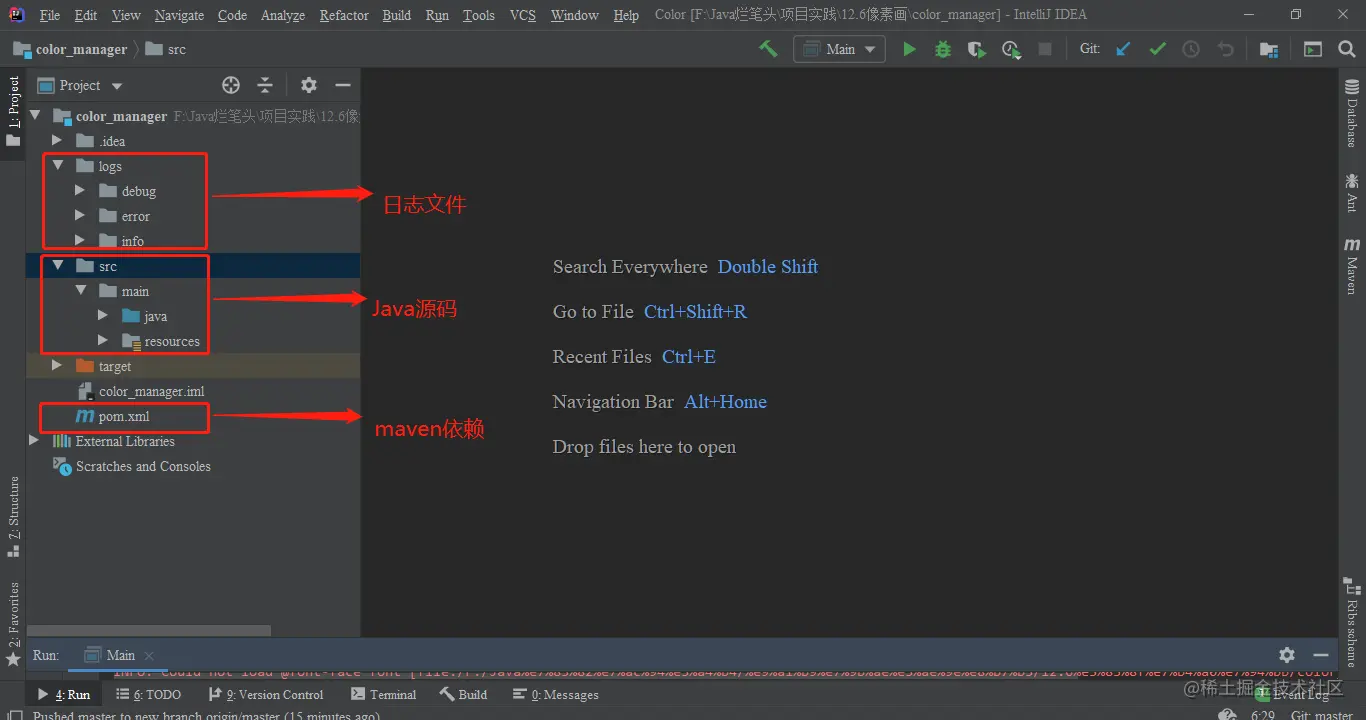The image size is (1366, 720).
Task: Select pom.xml in the project tree
Action: (124, 416)
